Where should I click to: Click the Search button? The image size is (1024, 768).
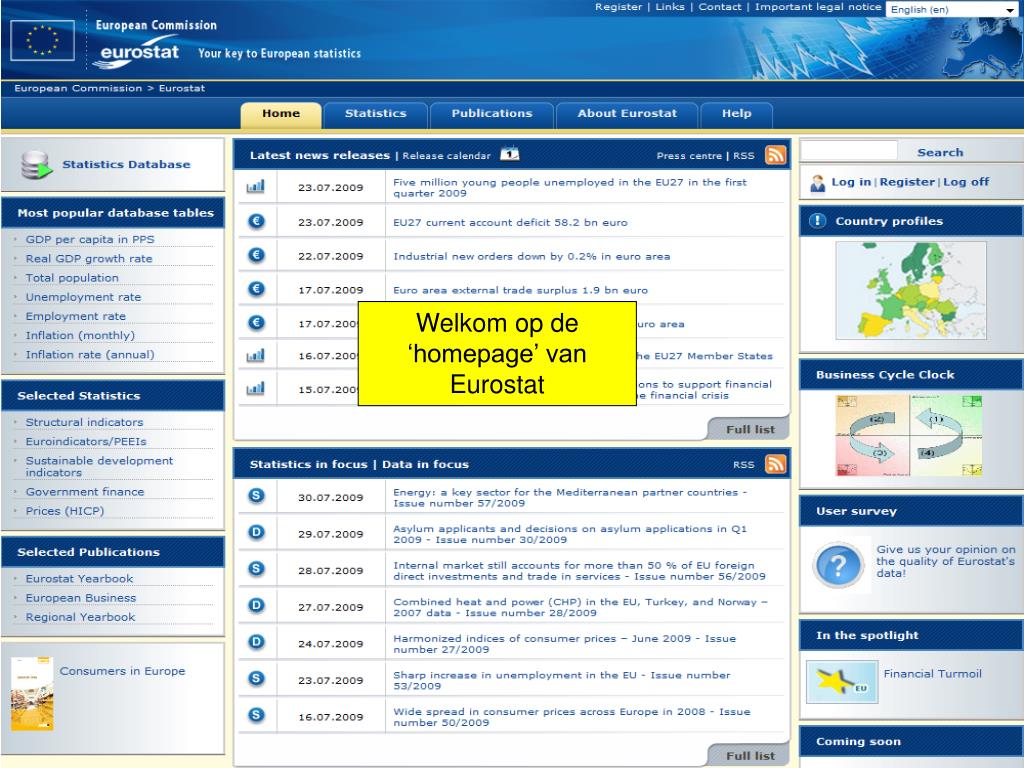(940, 152)
